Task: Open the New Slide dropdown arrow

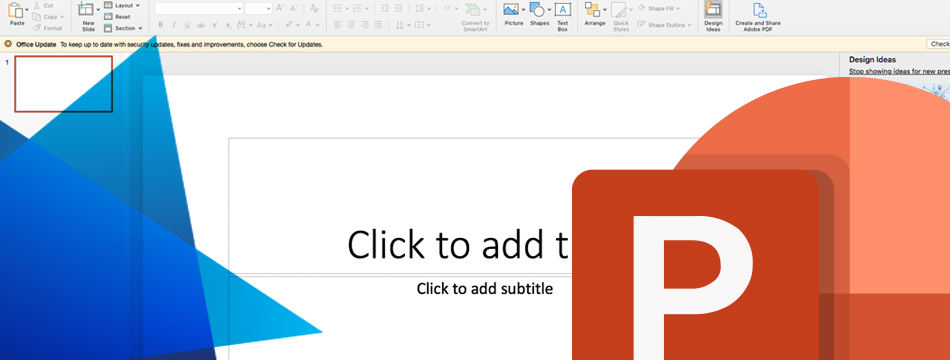Action: (98, 10)
